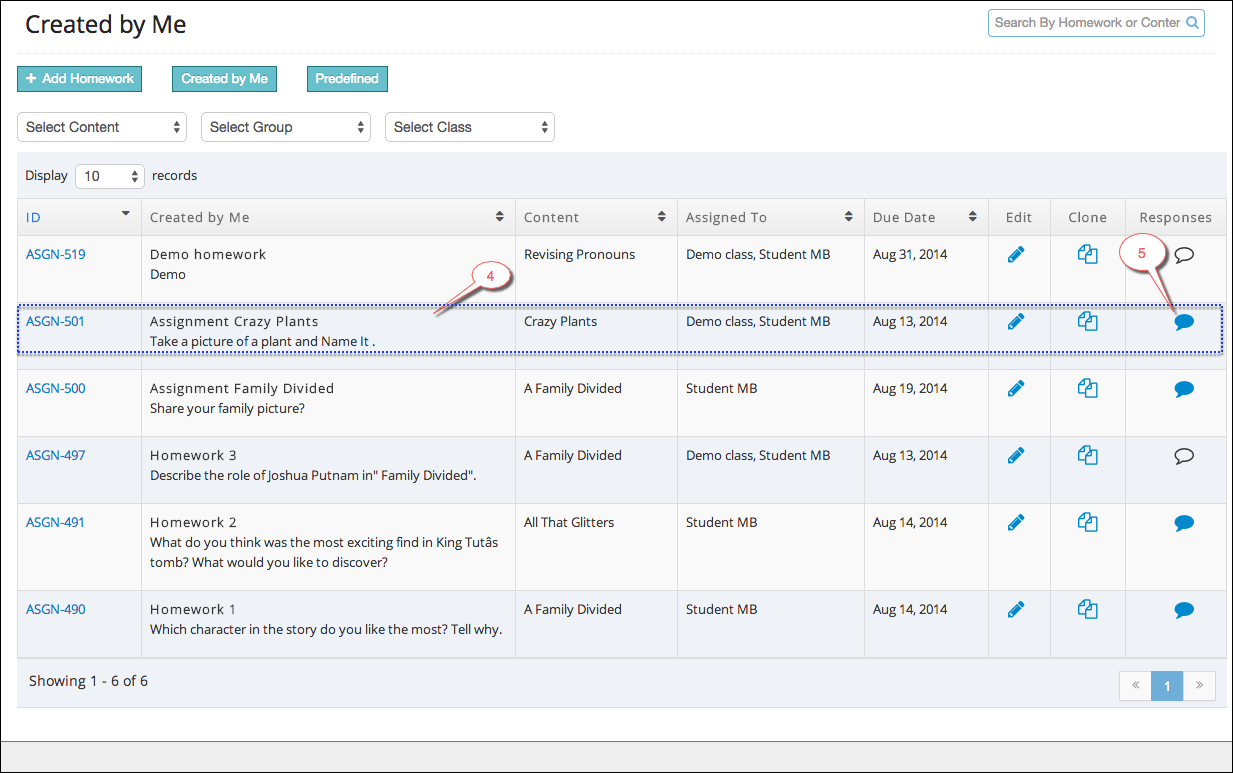This screenshot has width=1233, height=773.
Task: Open assignment link ASGN-500
Action: 55,388
